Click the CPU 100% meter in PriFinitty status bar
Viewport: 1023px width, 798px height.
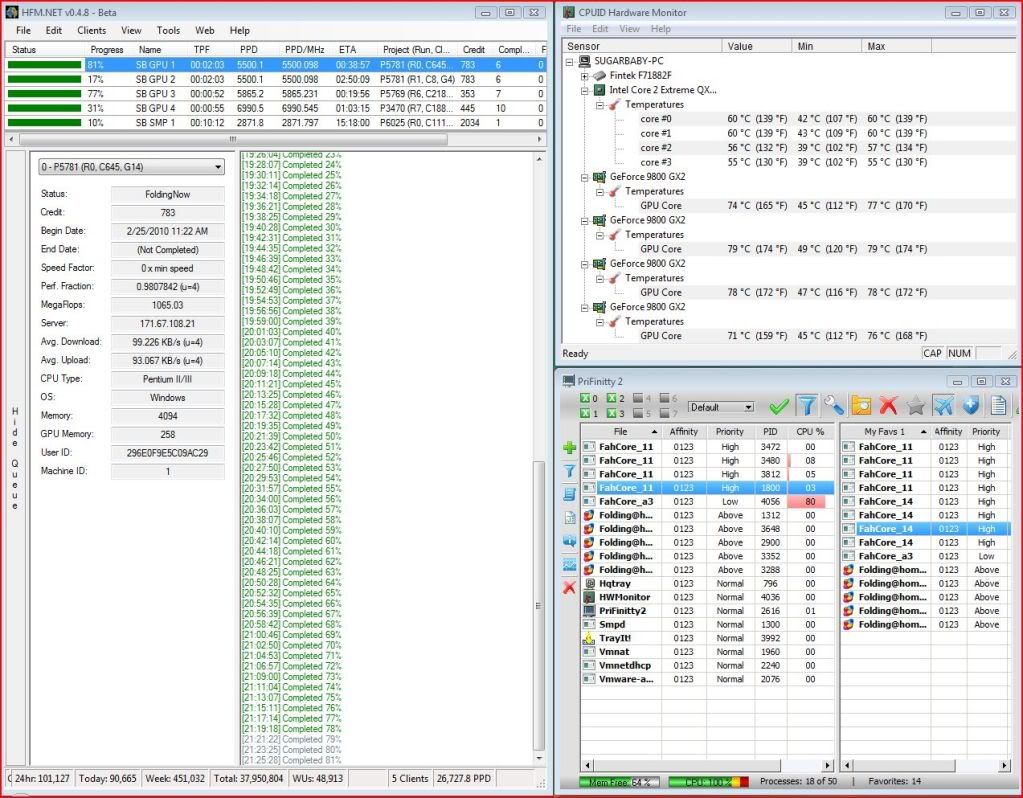tap(708, 782)
